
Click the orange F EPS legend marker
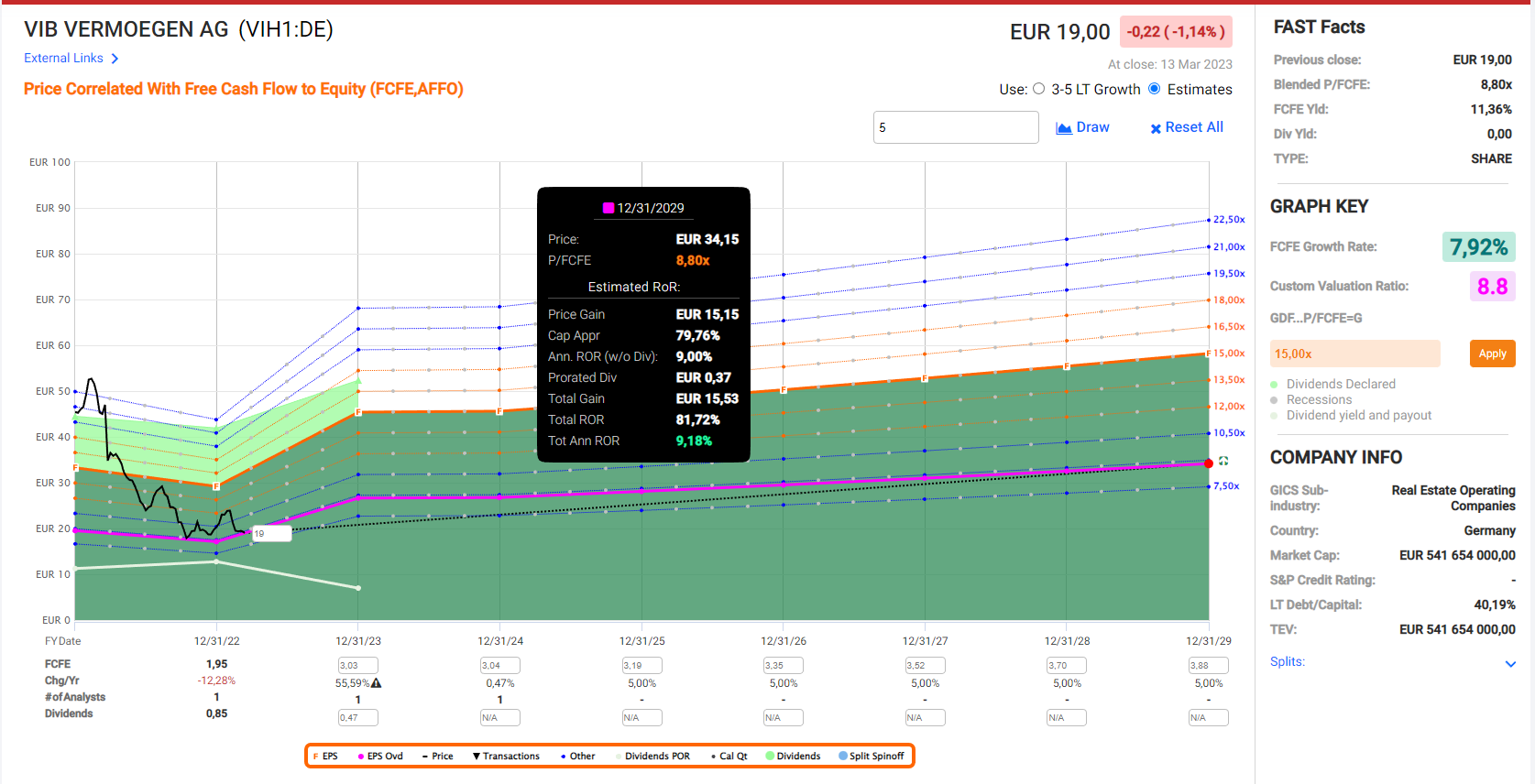(316, 757)
